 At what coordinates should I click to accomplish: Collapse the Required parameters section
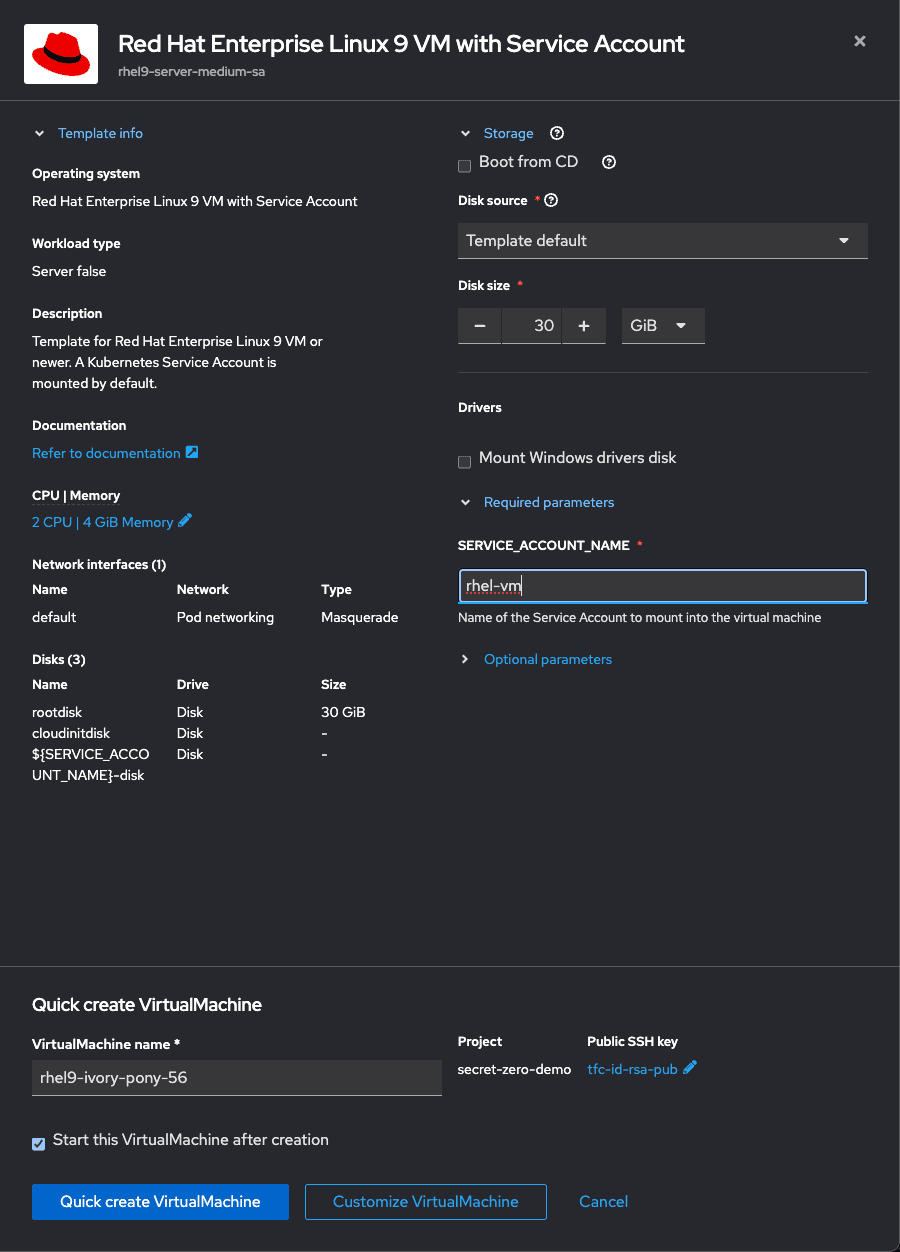point(549,502)
